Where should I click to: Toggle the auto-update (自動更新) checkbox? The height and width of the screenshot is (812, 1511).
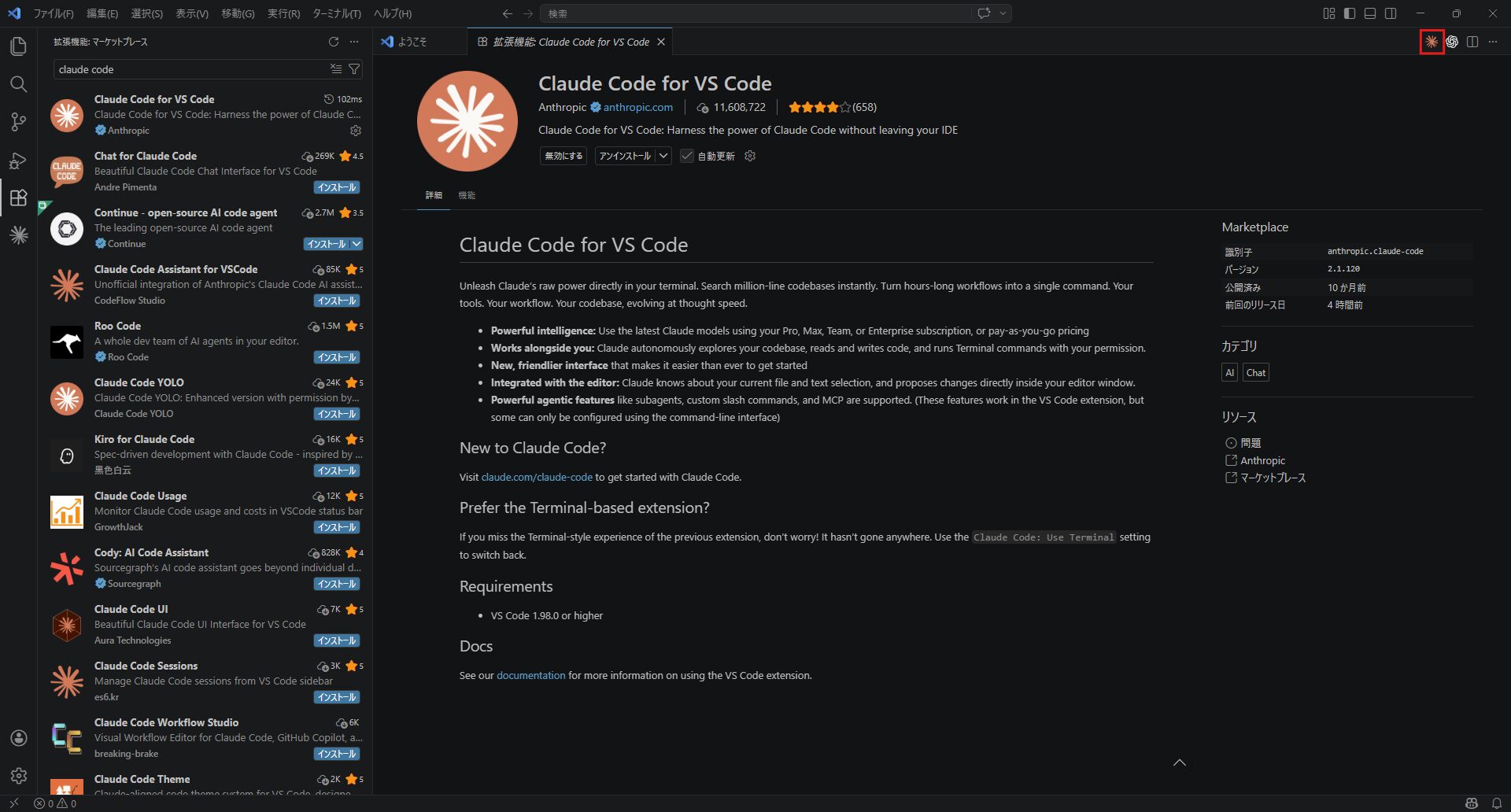[687, 156]
